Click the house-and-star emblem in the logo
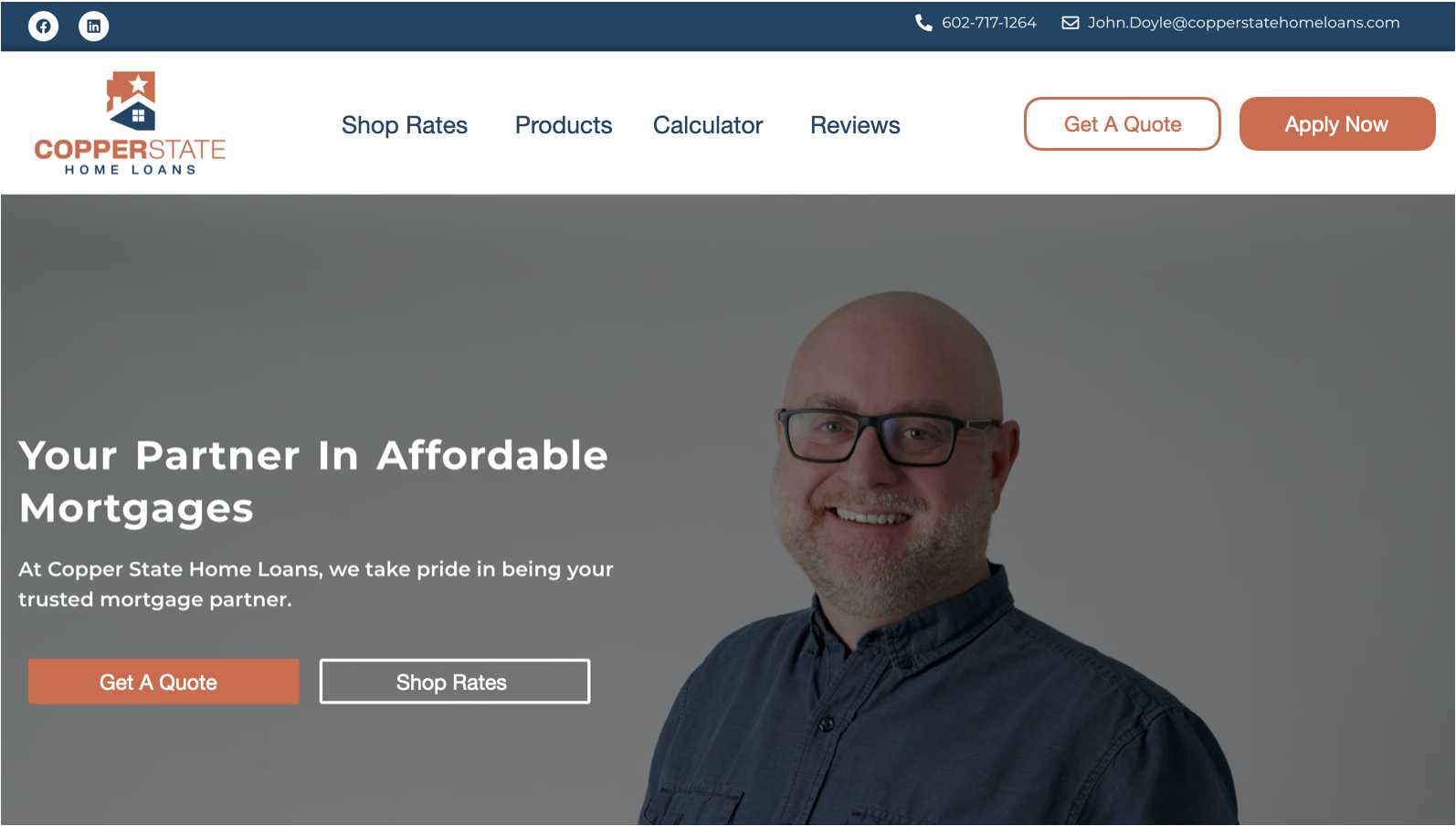The width and height of the screenshot is (1456, 826). click(x=131, y=101)
